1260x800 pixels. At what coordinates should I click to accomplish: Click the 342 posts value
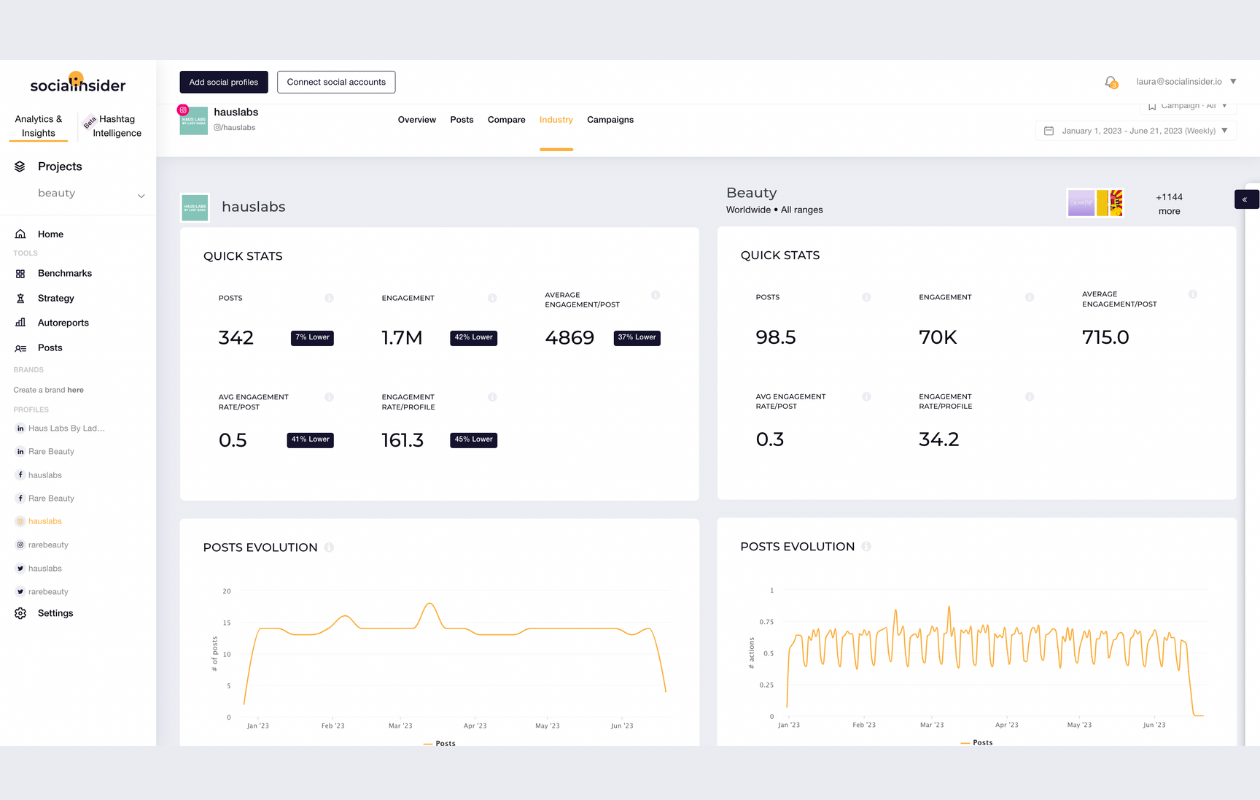tap(236, 338)
